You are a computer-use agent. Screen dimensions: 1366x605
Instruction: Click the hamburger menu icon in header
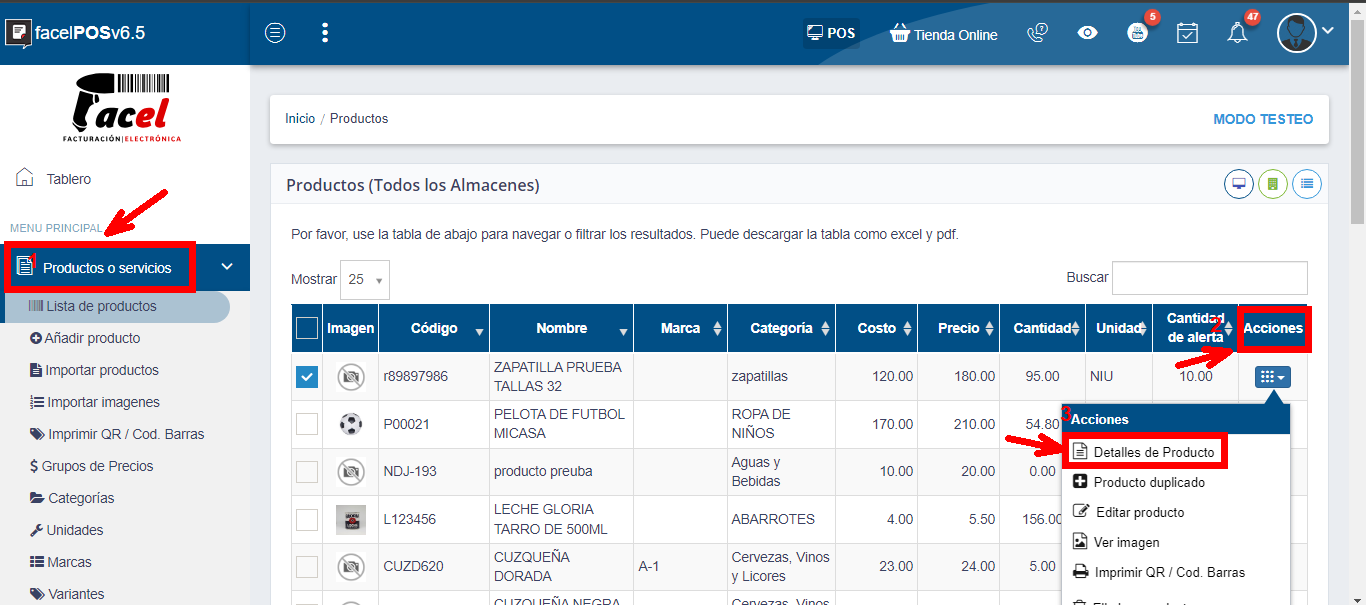tap(275, 33)
